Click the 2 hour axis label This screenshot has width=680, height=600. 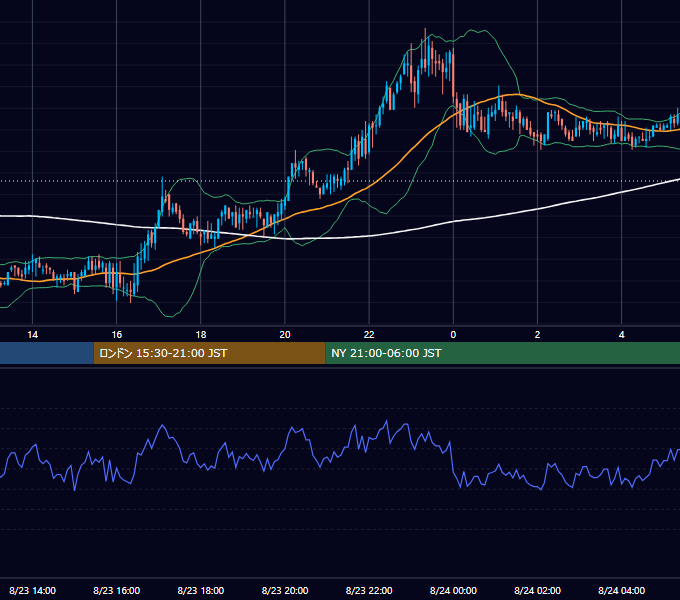(x=537, y=335)
